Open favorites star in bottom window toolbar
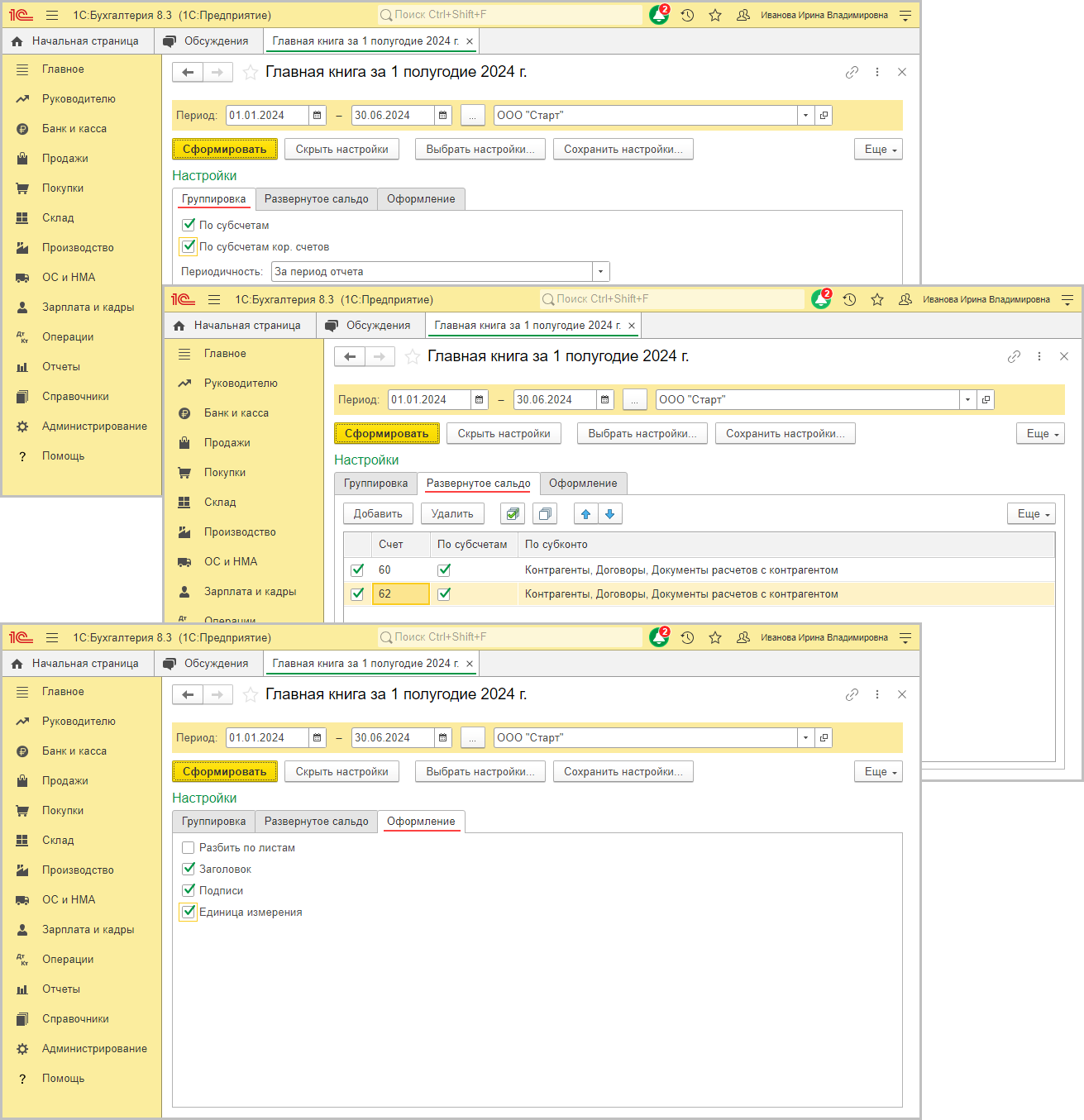 click(715, 637)
